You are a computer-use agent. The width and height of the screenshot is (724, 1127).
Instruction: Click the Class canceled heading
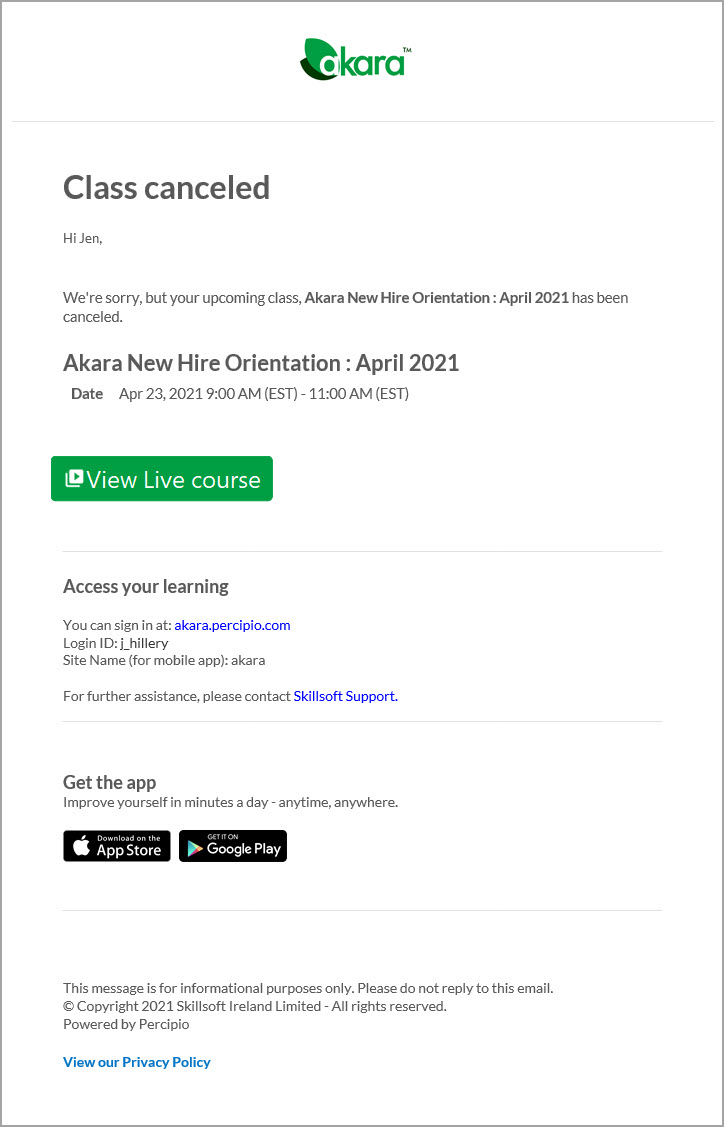166,187
